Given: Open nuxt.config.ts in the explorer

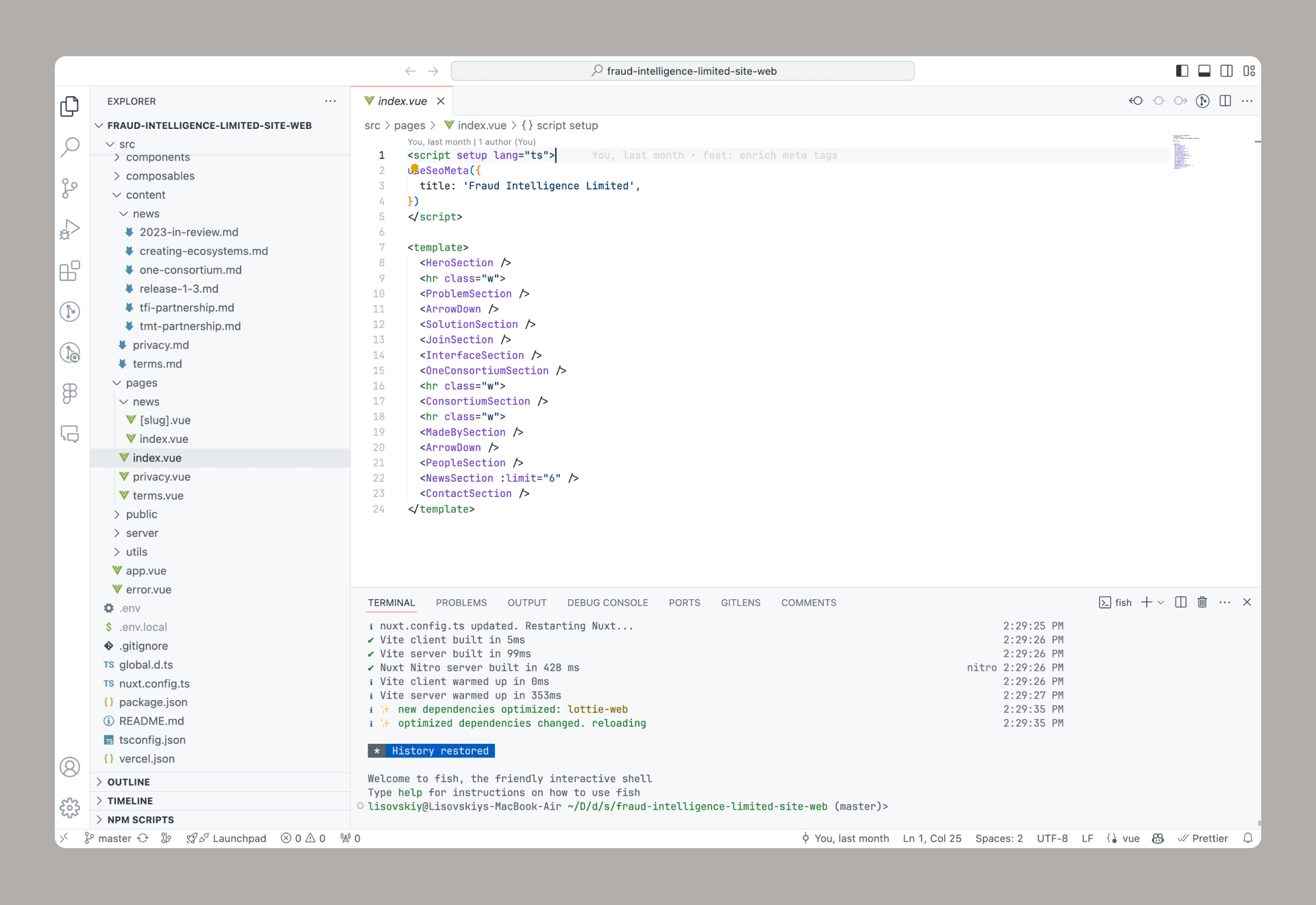Looking at the screenshot, I should [x=154, y=684].
